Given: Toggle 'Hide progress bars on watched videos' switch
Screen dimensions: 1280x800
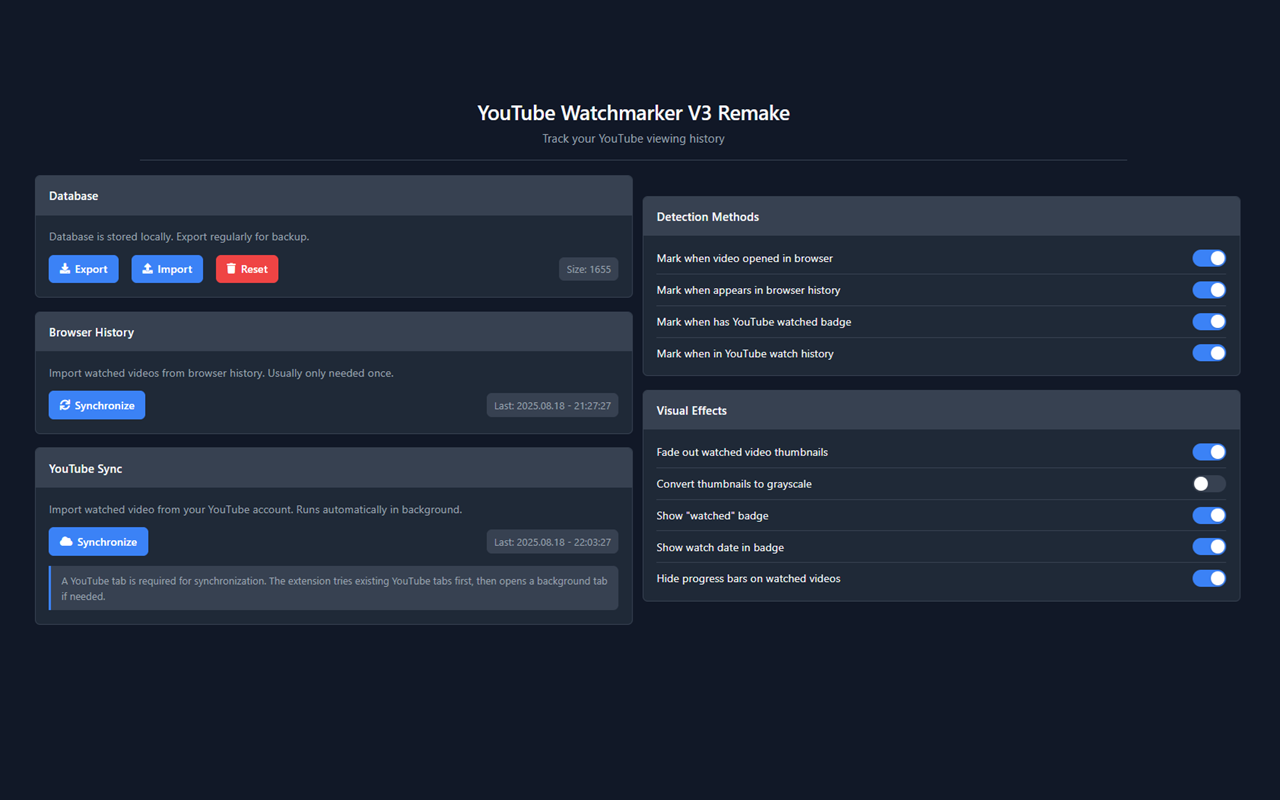Looking at the screenshot, I should (1209, 578).
